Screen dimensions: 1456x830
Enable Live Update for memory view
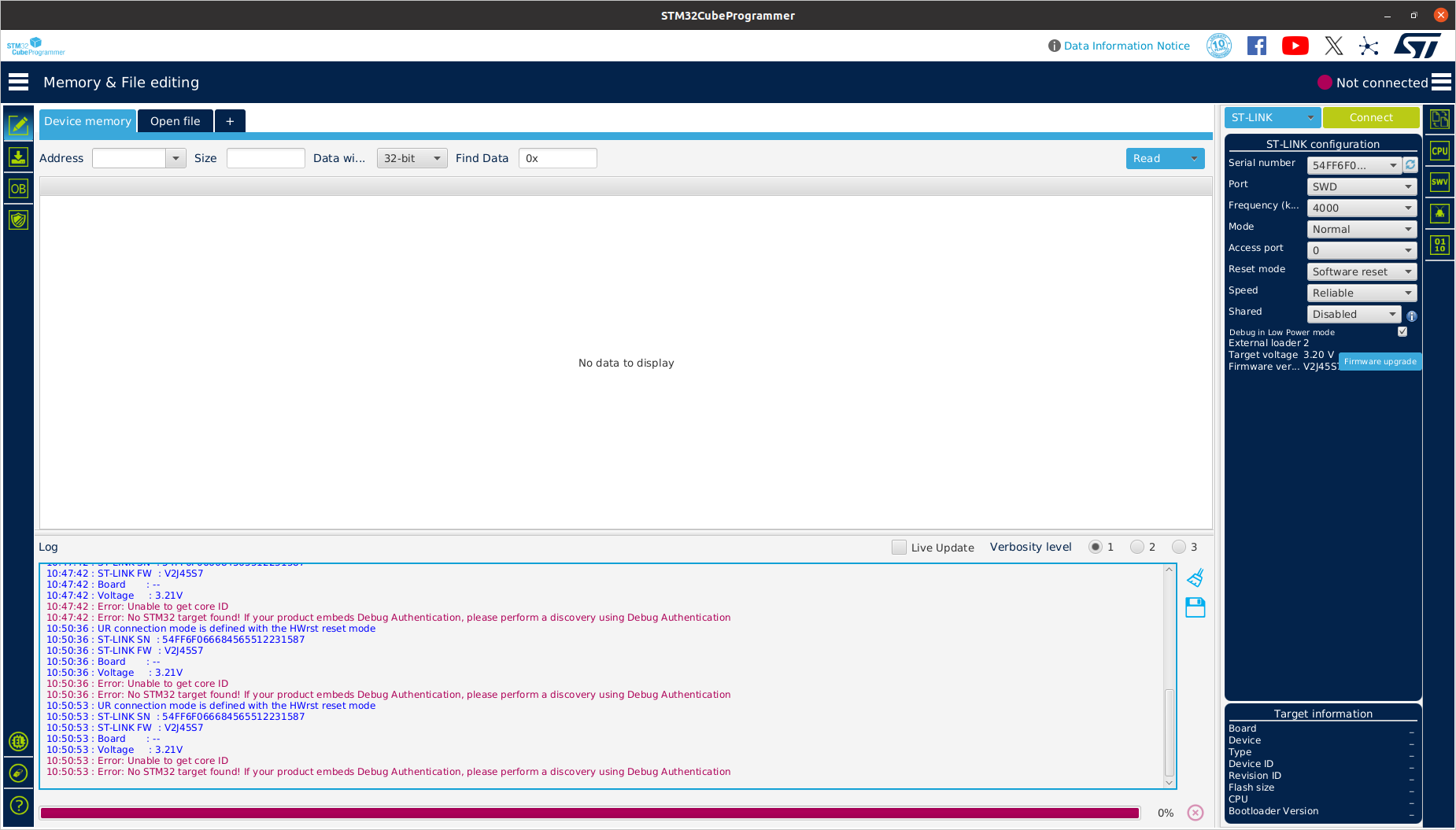[x=899, y=546]
